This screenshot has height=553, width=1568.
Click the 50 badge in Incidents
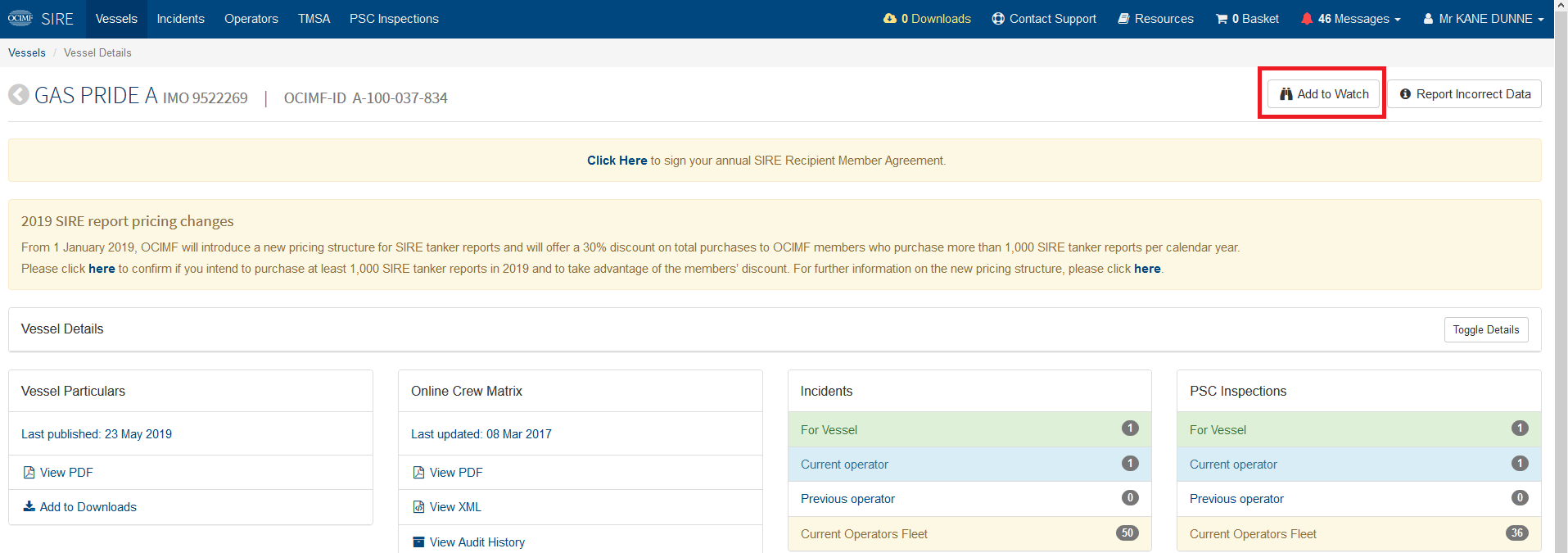point(1127,533)
